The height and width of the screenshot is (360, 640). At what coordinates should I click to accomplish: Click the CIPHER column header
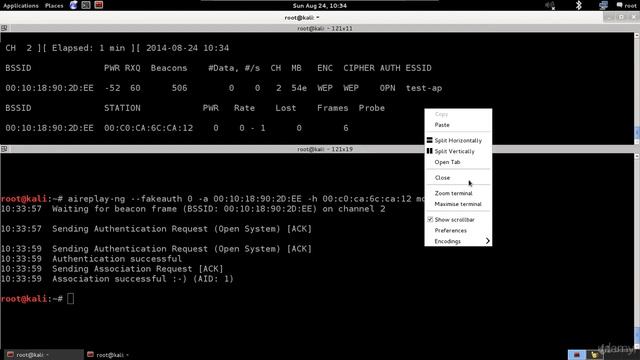359,68
